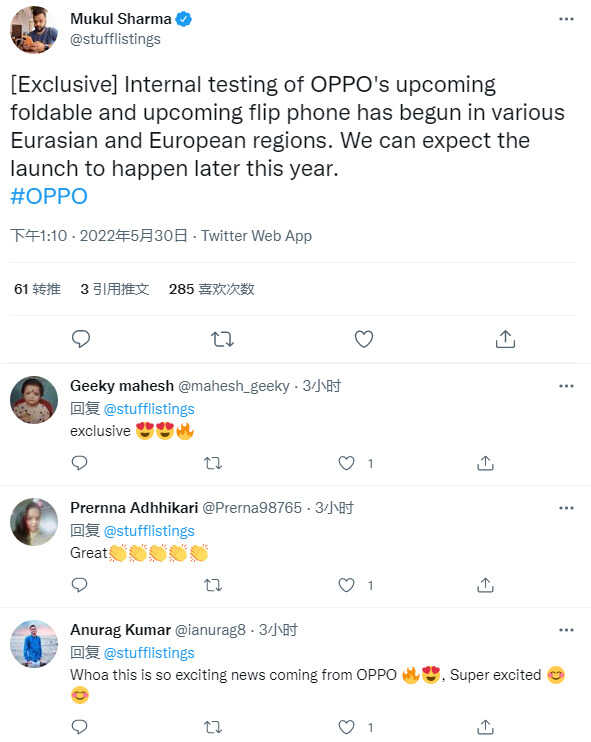Screen dimensions: 591x742
Task: Open more options on Mukul Sharma's tweet
Action: 566,19
